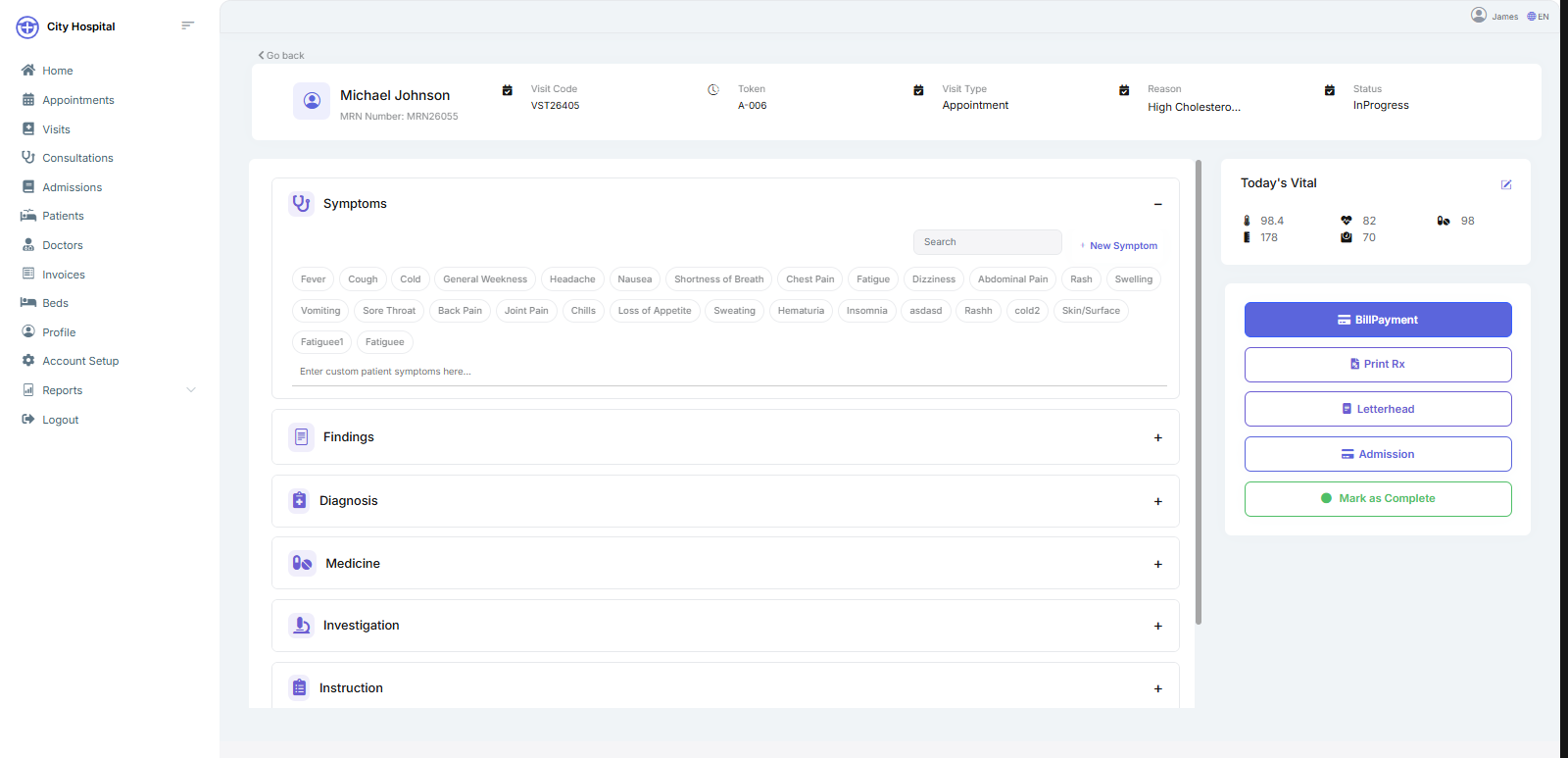This screenshot has width=1568, height=758.
Task: Open Account Setup from the sidebar
Action: (80, 361)
